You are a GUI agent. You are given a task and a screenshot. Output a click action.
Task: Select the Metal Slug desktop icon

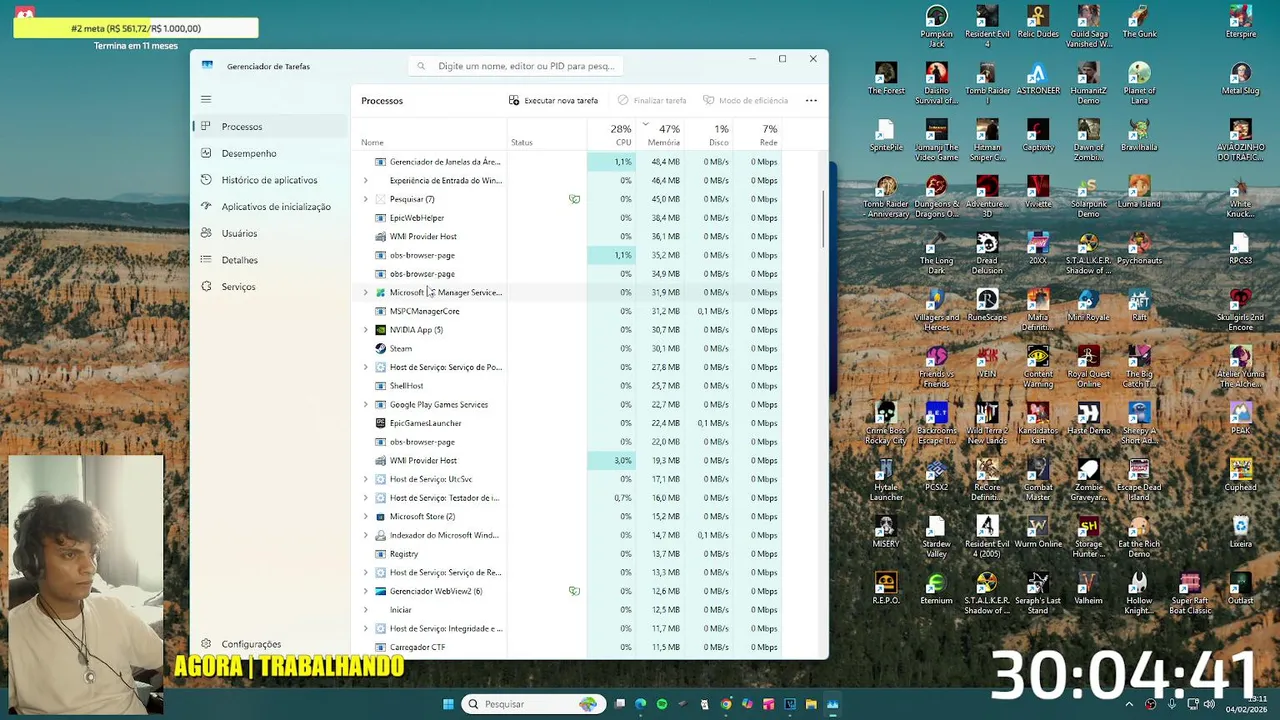[x=1241, y=79]
